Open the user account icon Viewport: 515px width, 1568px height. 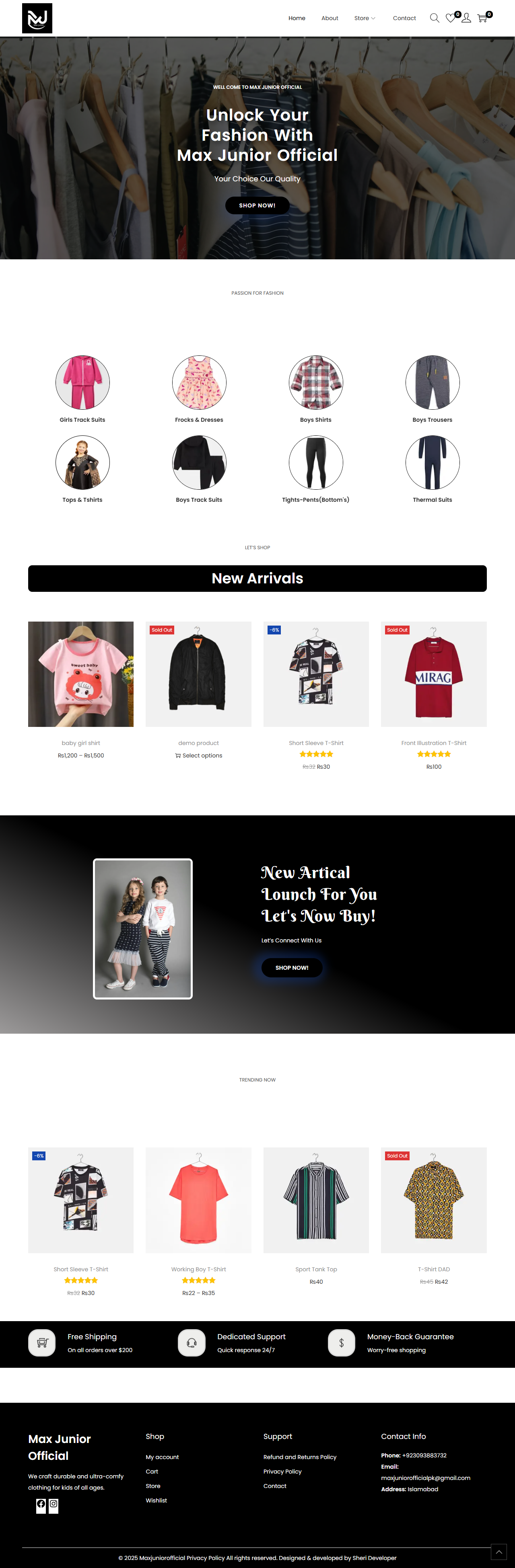(x=466, y=18)
